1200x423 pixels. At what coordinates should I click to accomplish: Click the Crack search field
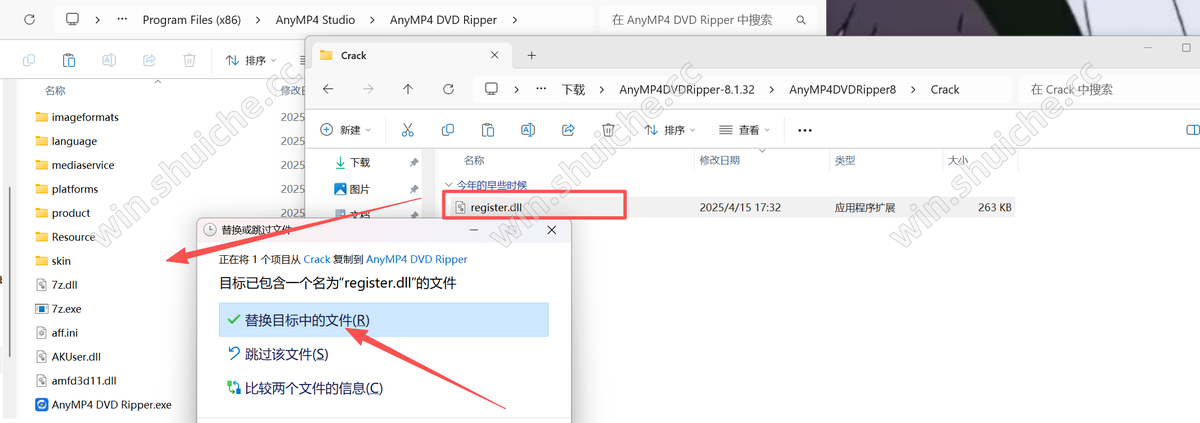1108,89
